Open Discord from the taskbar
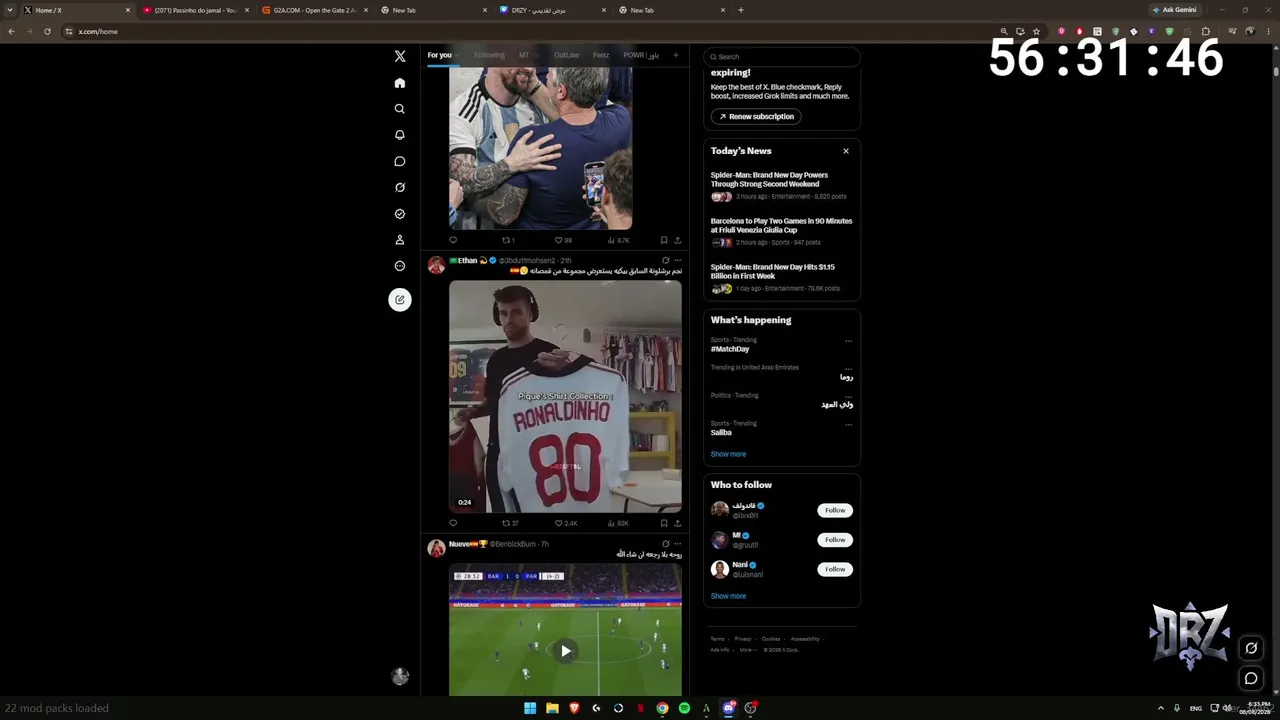Image resolution: width=1280 pixels, height=720 pixels. [729, 708]
